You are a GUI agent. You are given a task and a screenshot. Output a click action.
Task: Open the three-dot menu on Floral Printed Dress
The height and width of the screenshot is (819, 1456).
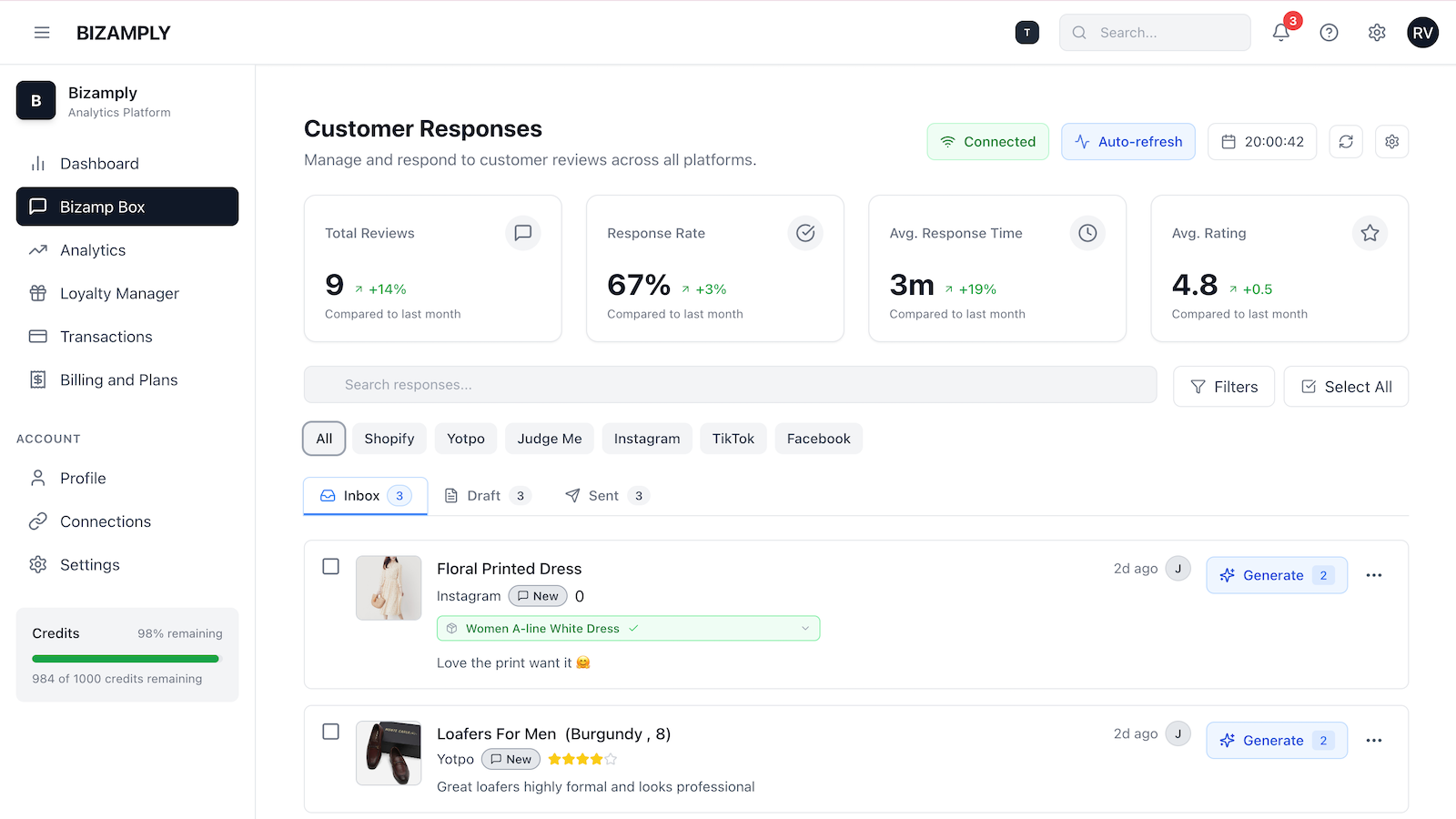point(1374,574)
